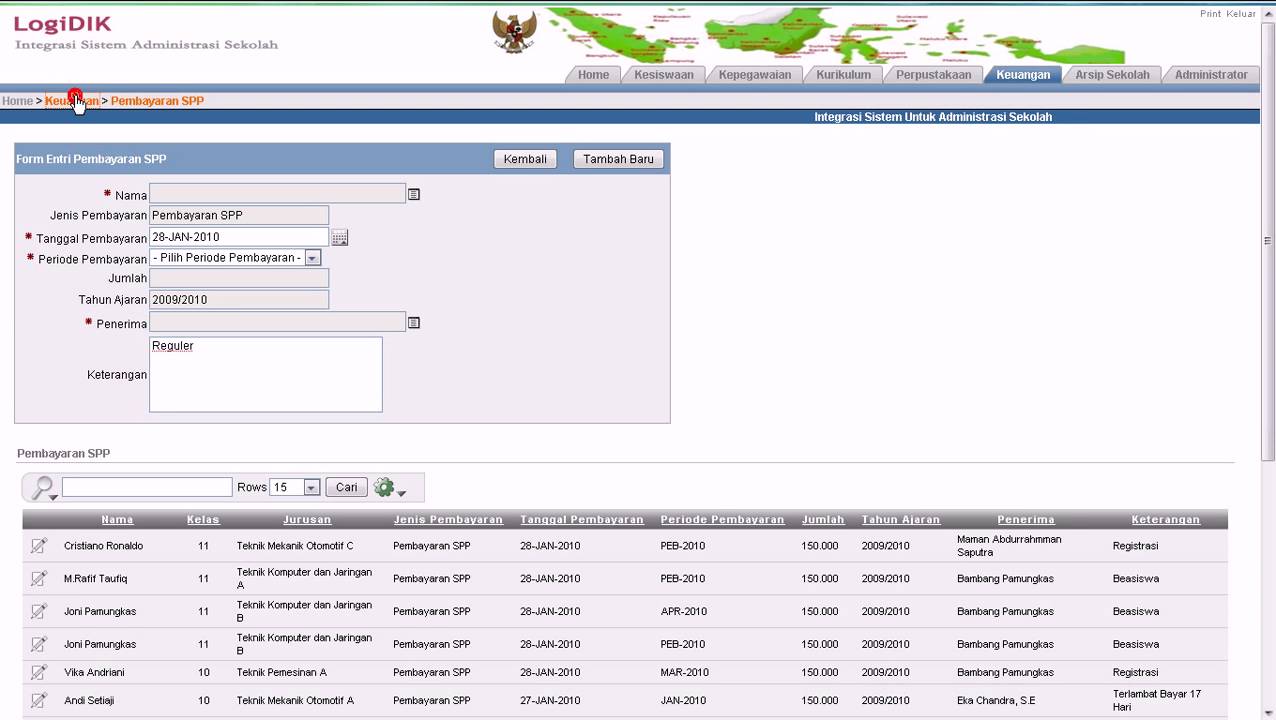Sort by the Penerima column header
The width and height of the screenshot is (1276, 720).
1026,520
